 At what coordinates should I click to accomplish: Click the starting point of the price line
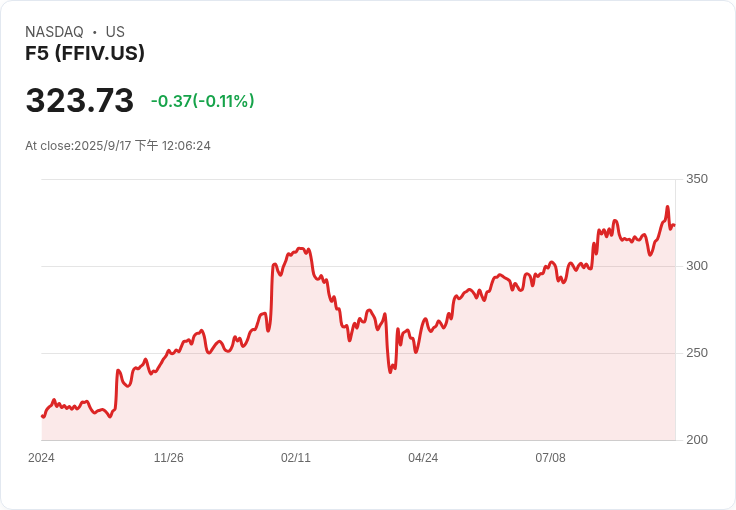tap(42, 416)
